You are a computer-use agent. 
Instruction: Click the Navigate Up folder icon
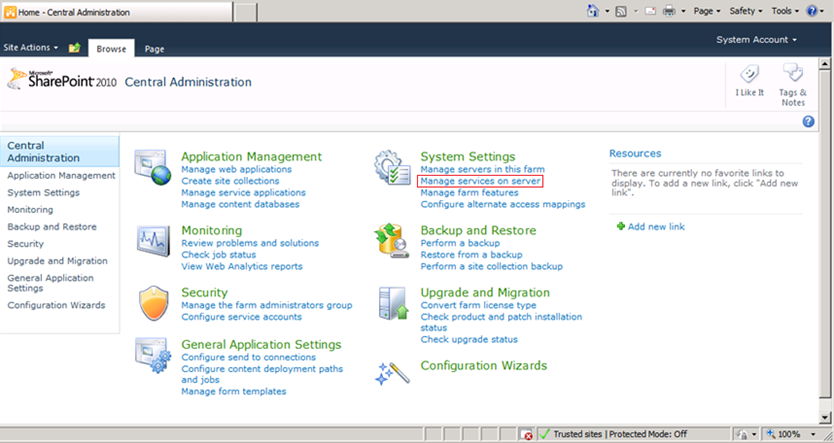click(74, 48)
